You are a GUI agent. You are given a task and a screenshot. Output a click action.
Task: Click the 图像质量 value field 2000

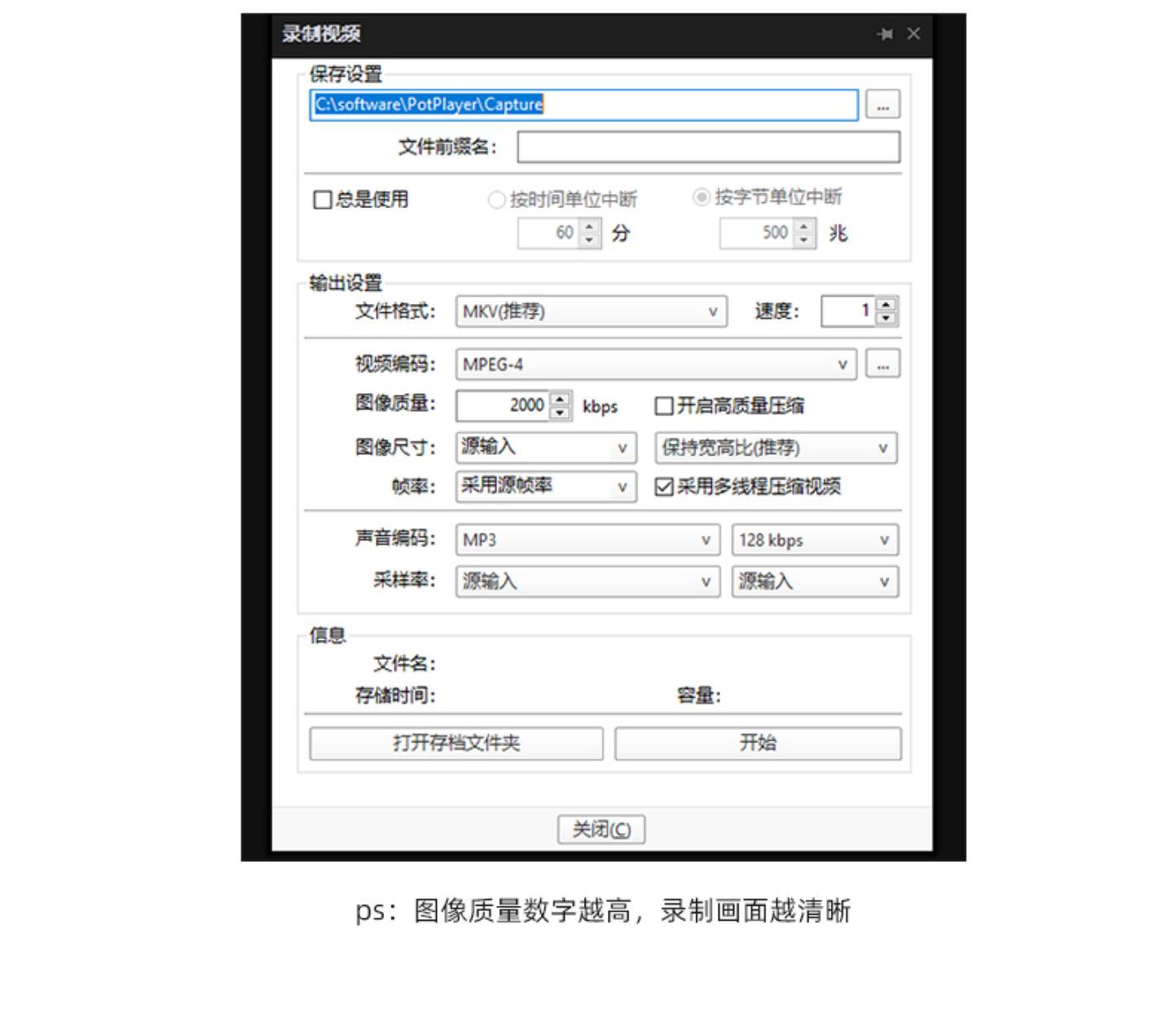504,405
